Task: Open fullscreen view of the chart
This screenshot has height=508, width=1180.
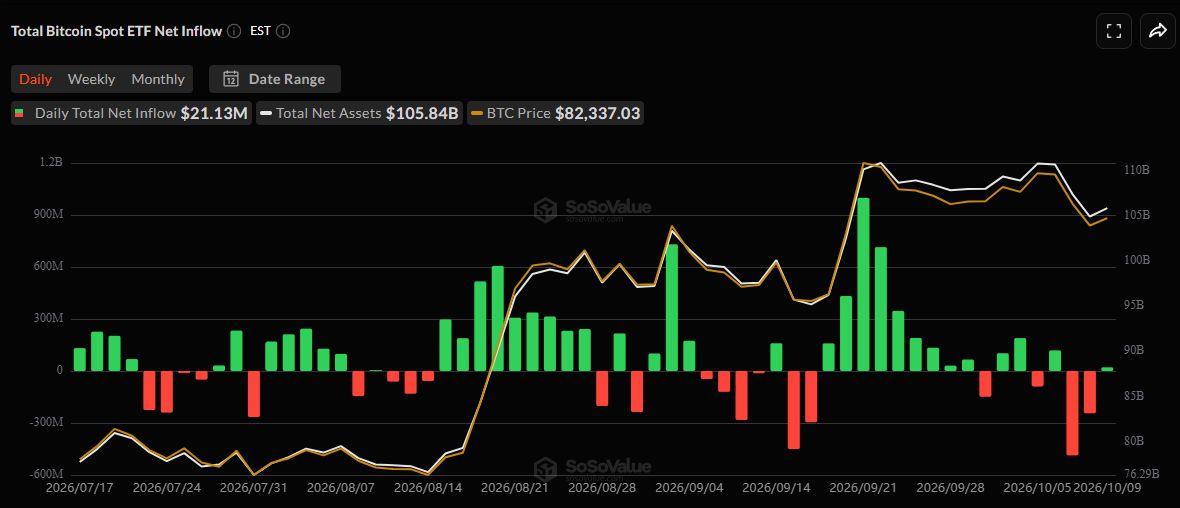Action: click(x=1114, y=31)
